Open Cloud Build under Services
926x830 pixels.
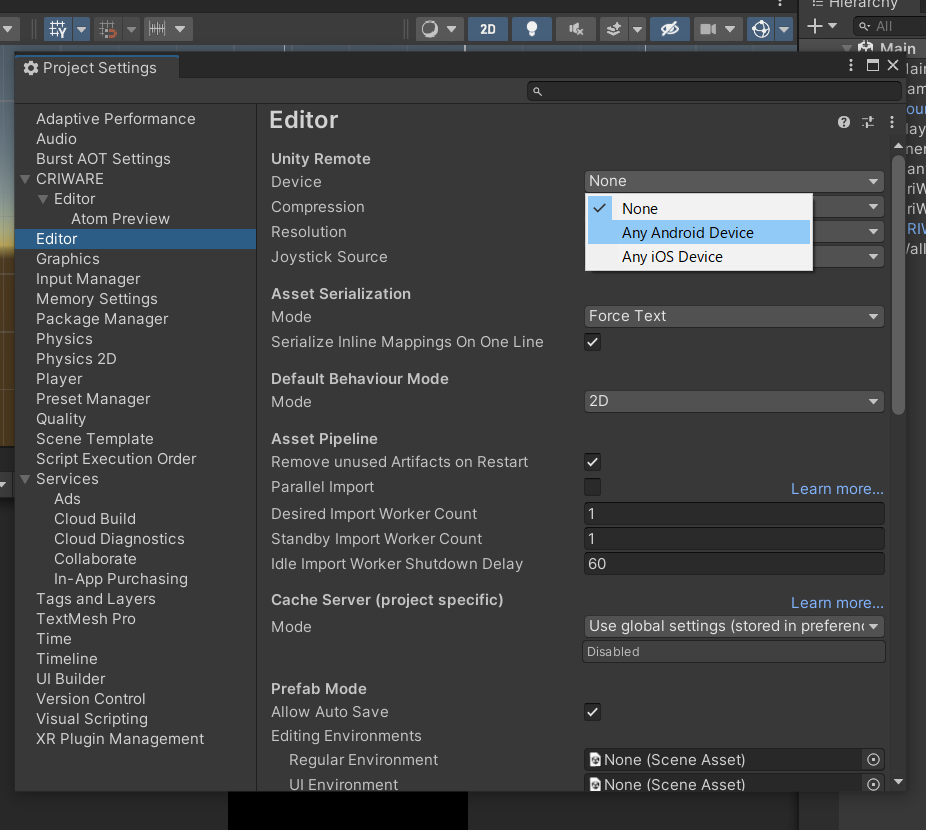pyautogui.click(x=95, y=519)
